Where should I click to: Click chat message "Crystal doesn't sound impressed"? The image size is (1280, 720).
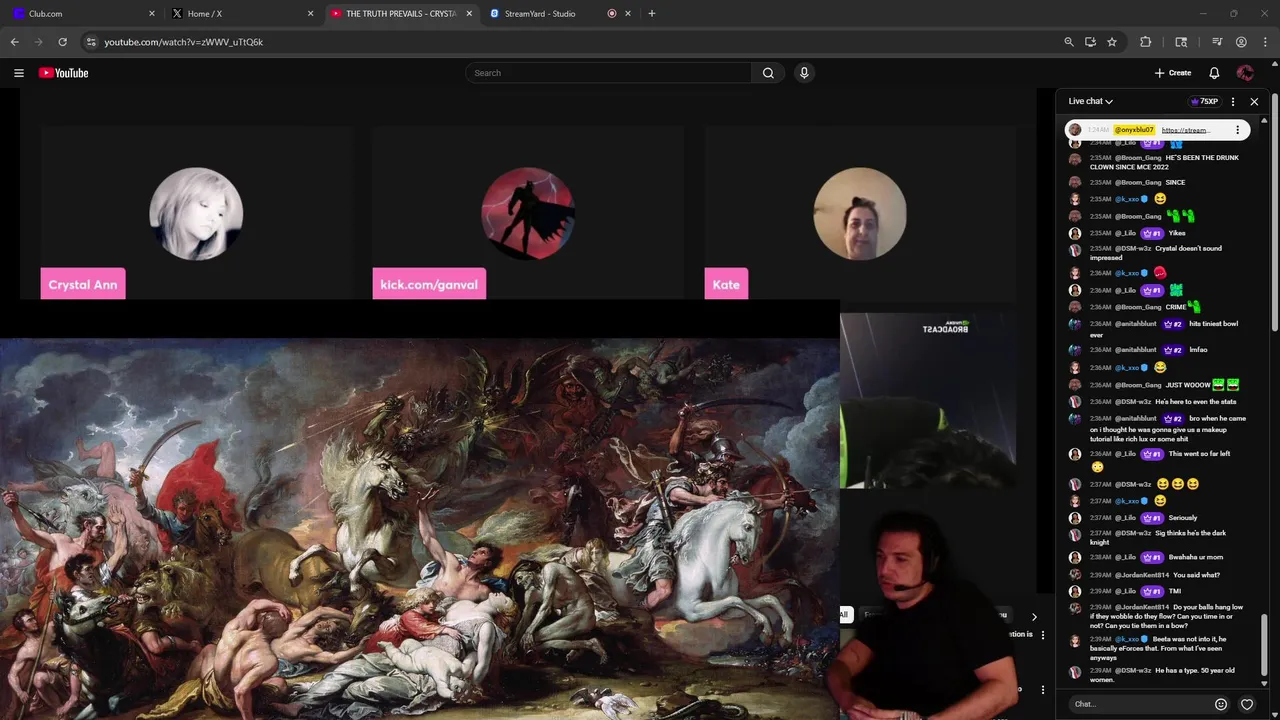pyautogui.click(x=1156, y=253)
